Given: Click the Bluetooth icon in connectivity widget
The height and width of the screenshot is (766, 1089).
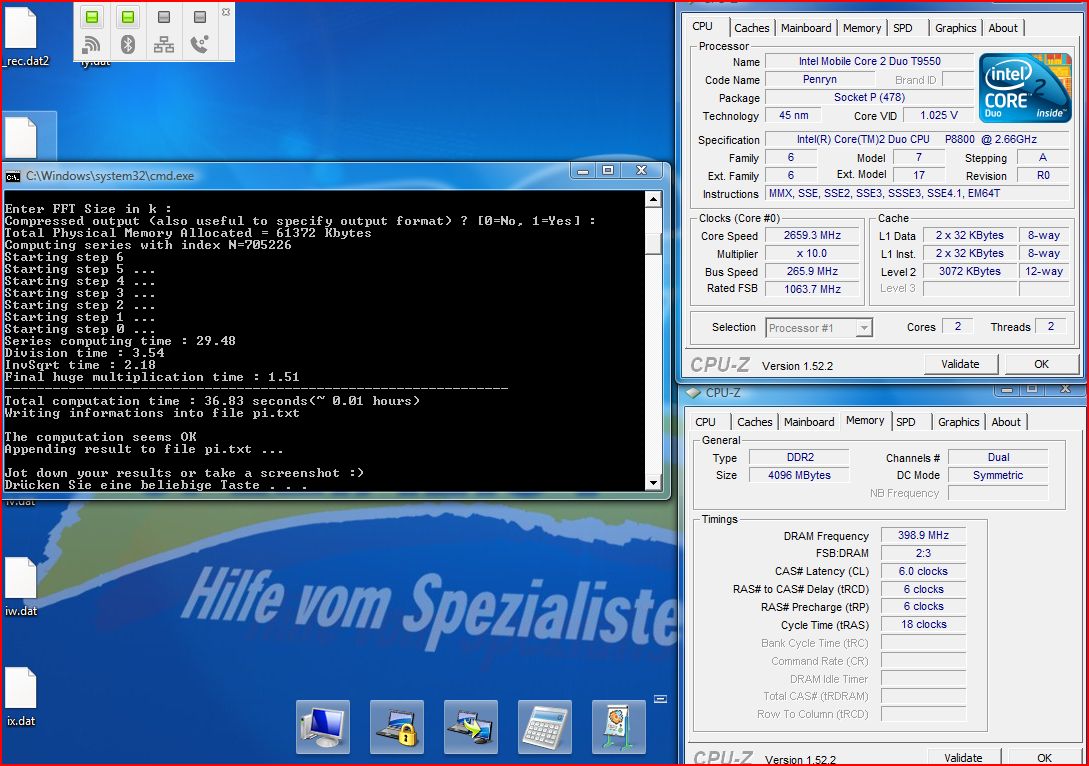Looking at the screenshot, I should click(x=127, y=45).
